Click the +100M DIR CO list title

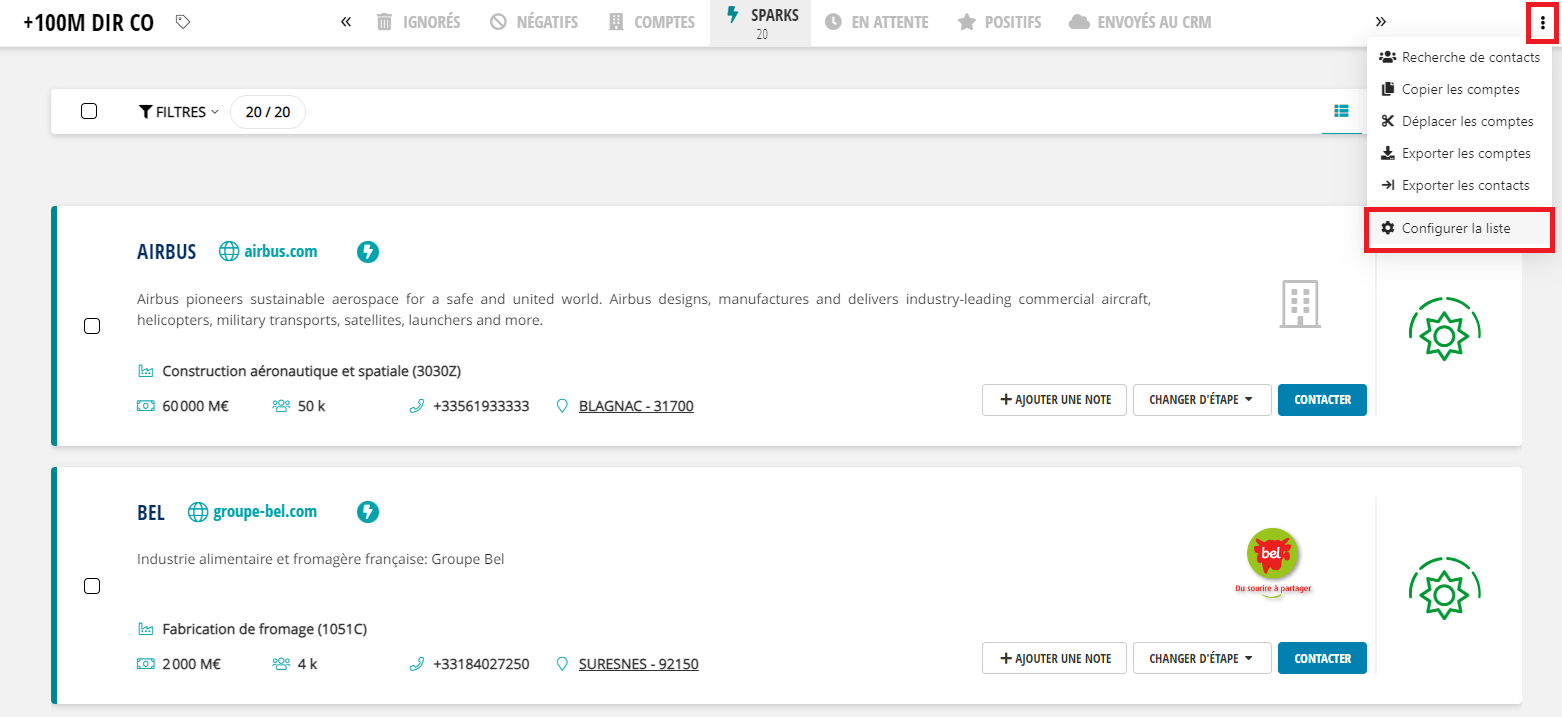(x=89, y=22)
